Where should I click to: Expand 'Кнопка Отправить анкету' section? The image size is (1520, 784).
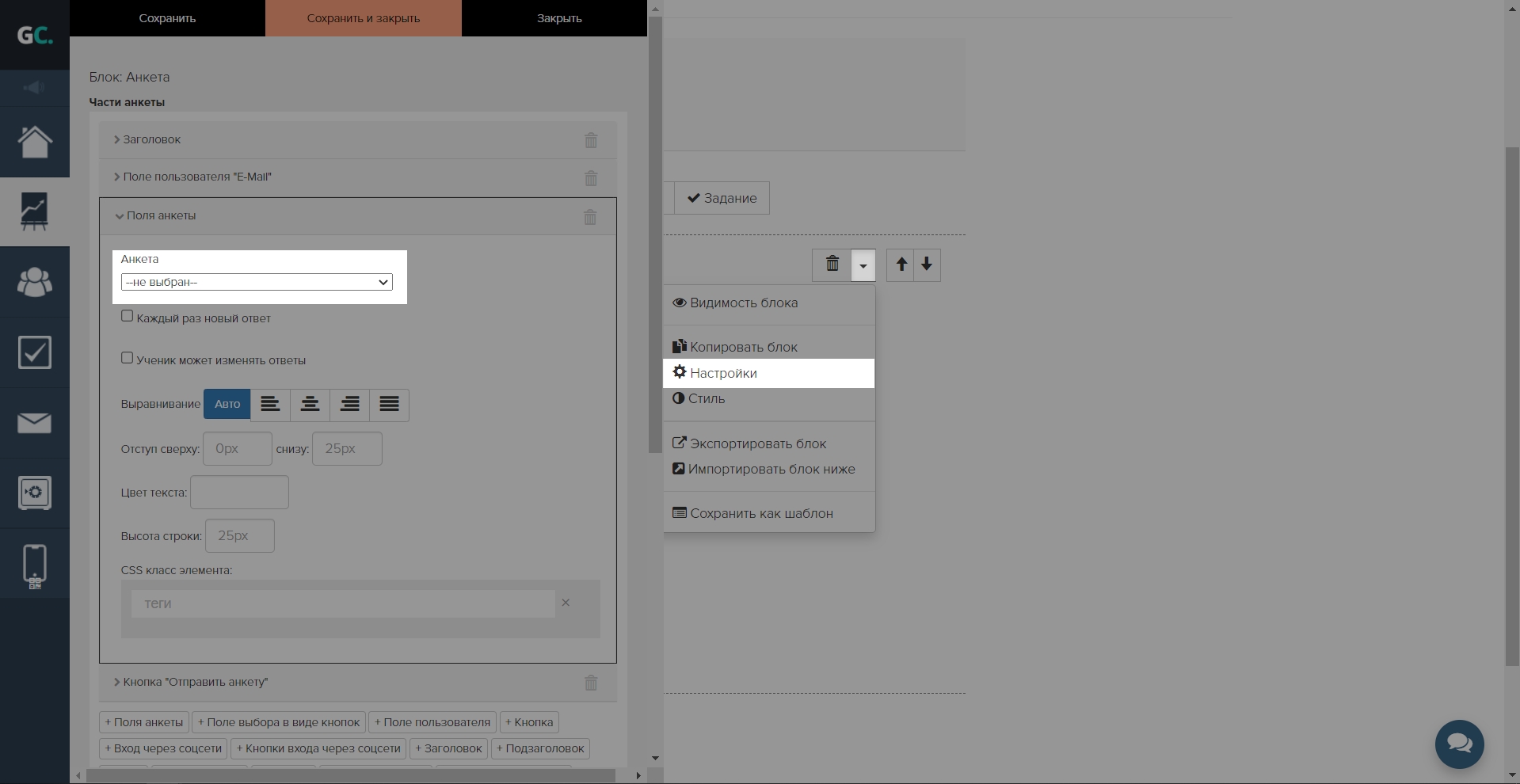[x=195, y=682]
